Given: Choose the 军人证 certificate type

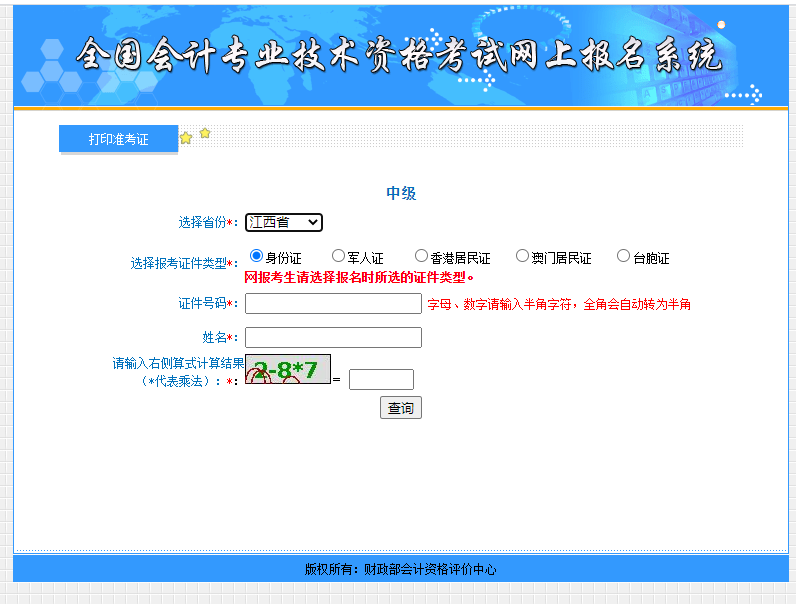Looking at the screenshot, I should (x=338, y=256).
